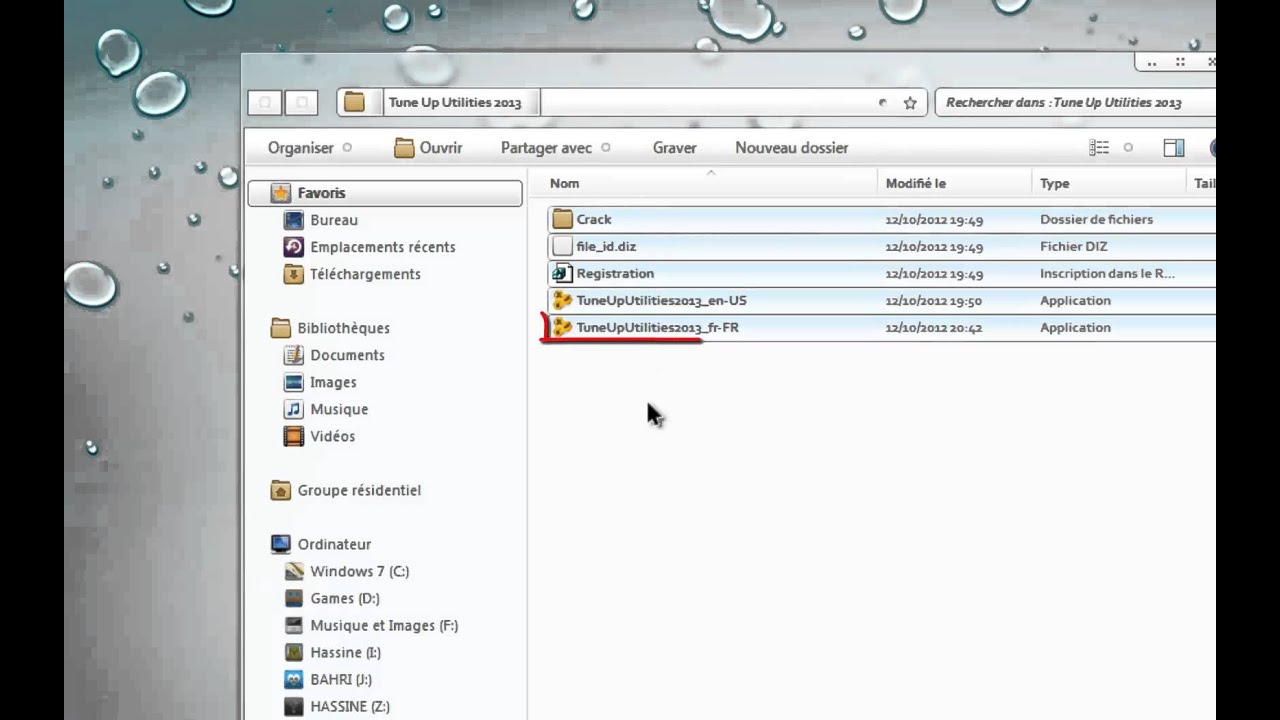Click the Documents library icon
This screenshot has width=1280, height=720.
click(x=293, y=355)
